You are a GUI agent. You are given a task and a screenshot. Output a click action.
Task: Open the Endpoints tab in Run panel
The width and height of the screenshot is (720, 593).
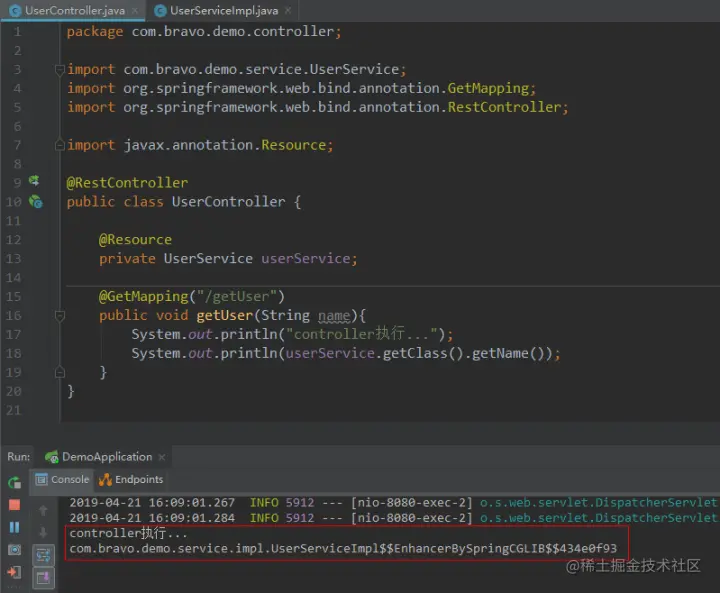(x=131, y=480)
